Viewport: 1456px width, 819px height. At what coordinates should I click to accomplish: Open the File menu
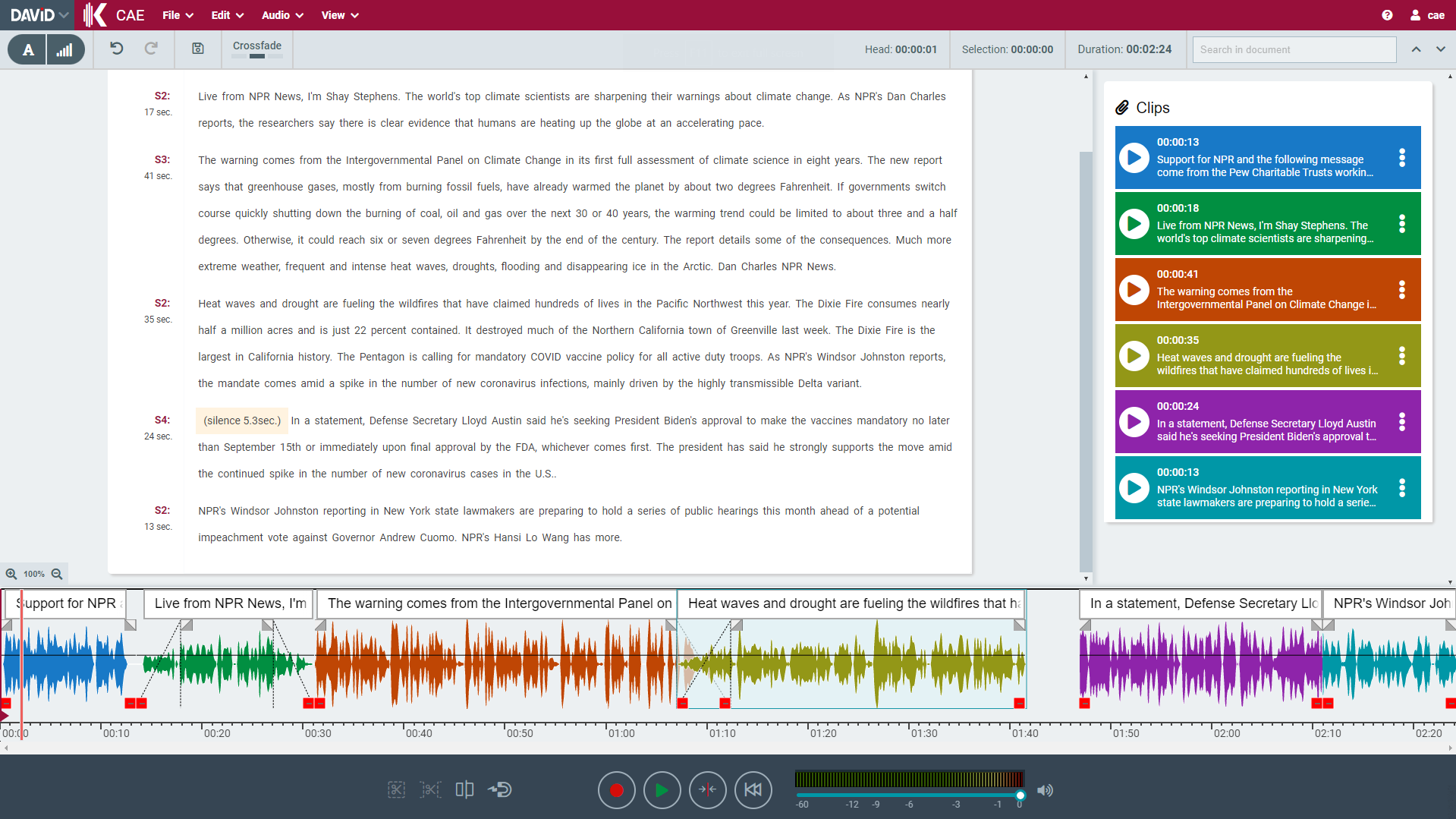[178, 15]
